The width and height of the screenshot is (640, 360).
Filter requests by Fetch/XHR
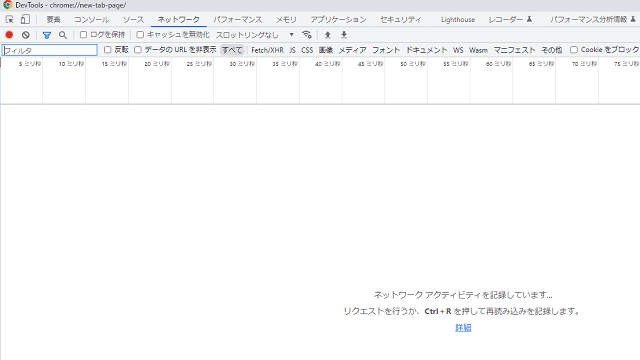(x=267, y=50)
